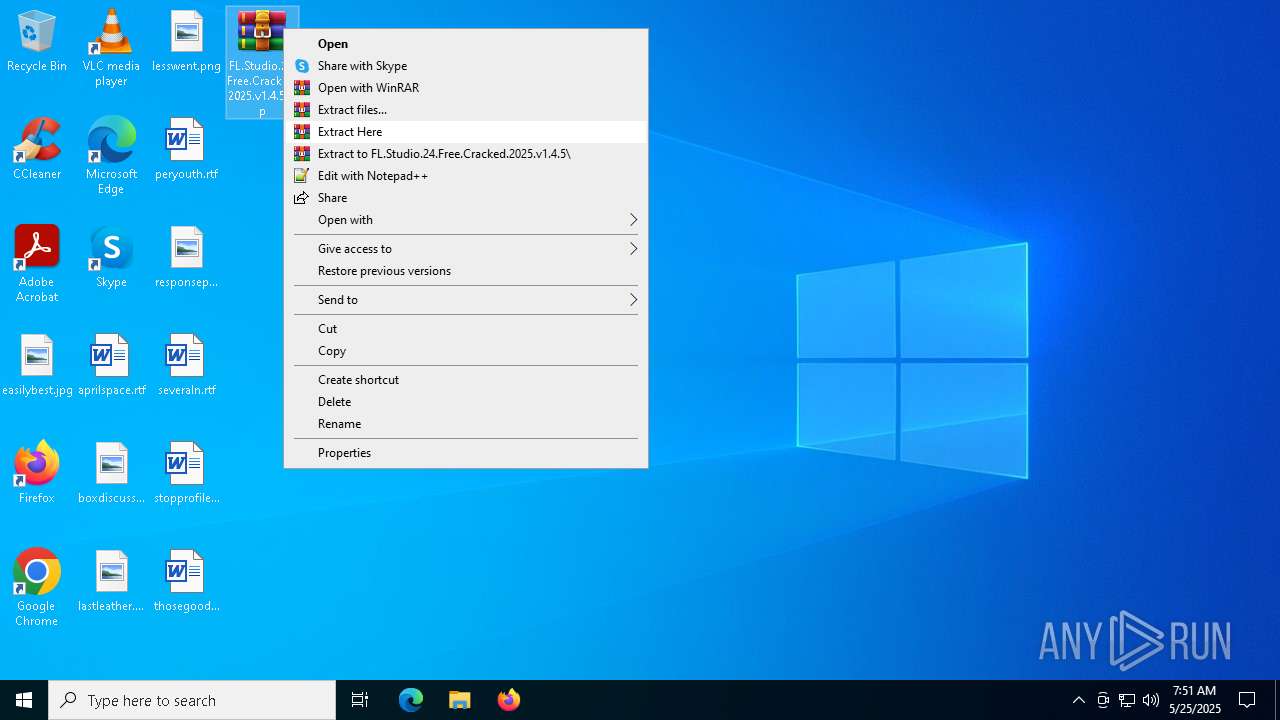Select the stopprofile document icon
Viewport: 1280px width, 720px height.
pyautogui.click(x=186, y=473)
